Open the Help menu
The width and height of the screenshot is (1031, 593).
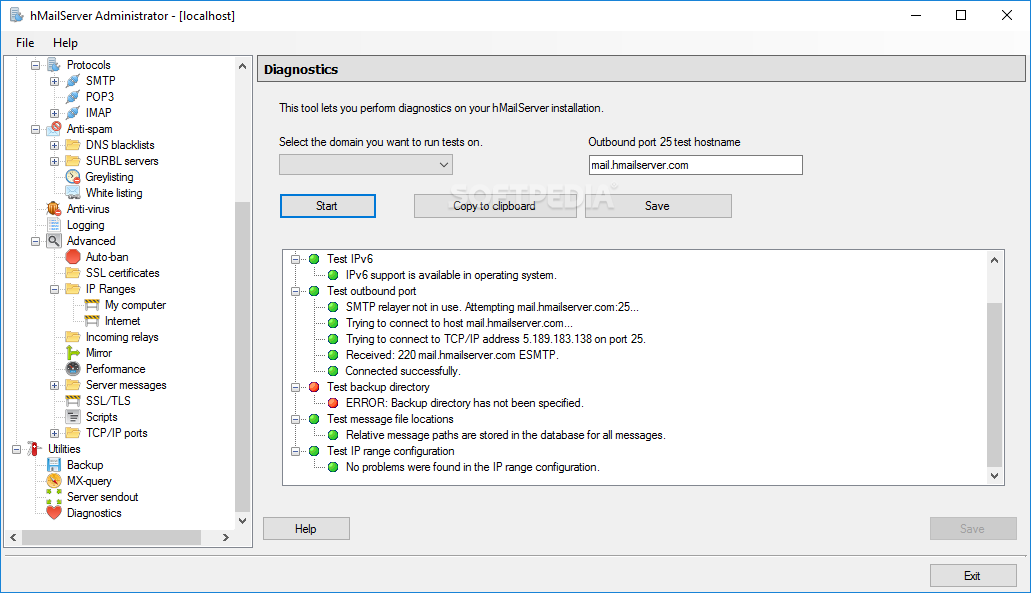click(65, 43)
